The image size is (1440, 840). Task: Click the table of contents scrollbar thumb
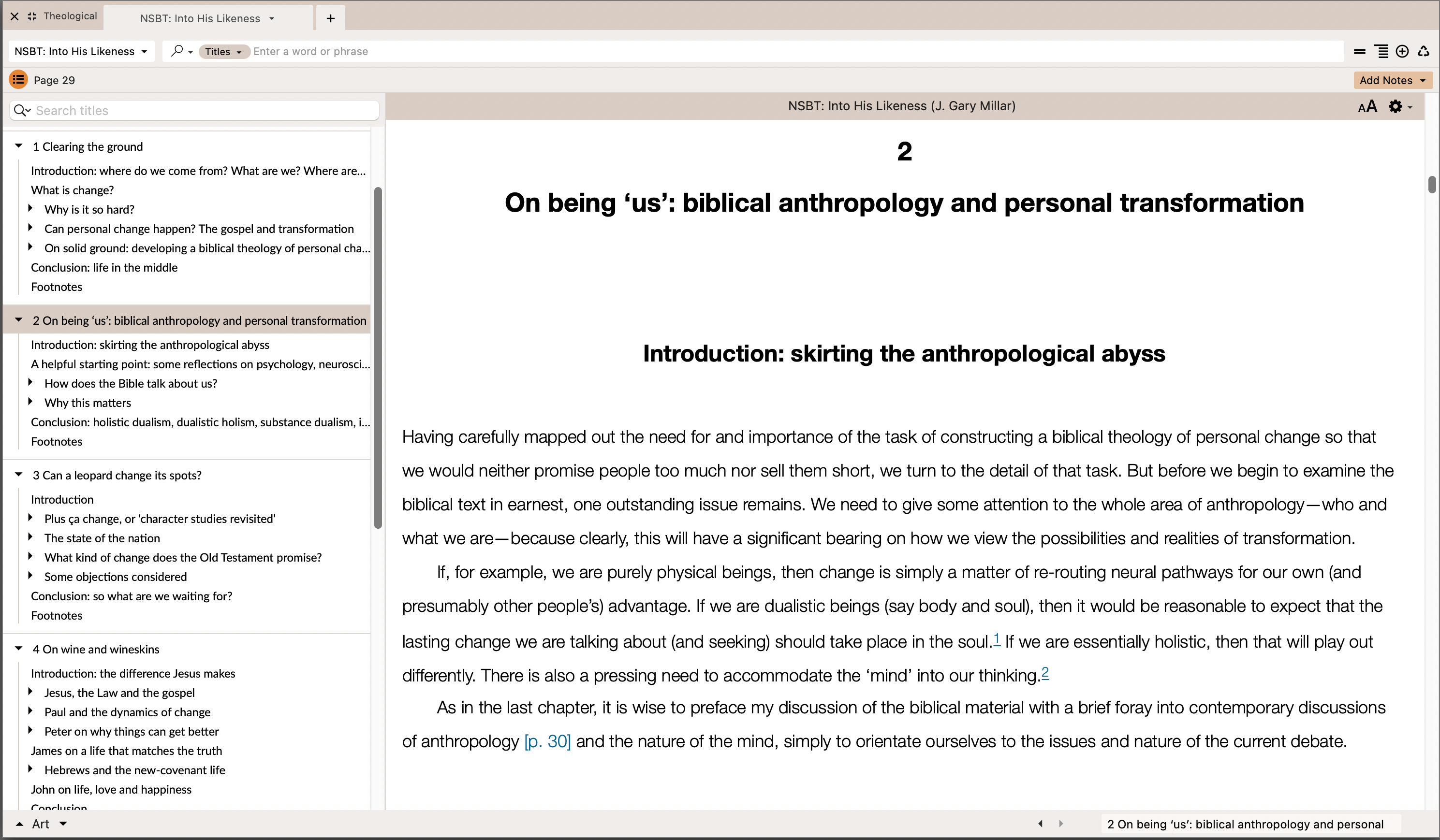[378, 358]
